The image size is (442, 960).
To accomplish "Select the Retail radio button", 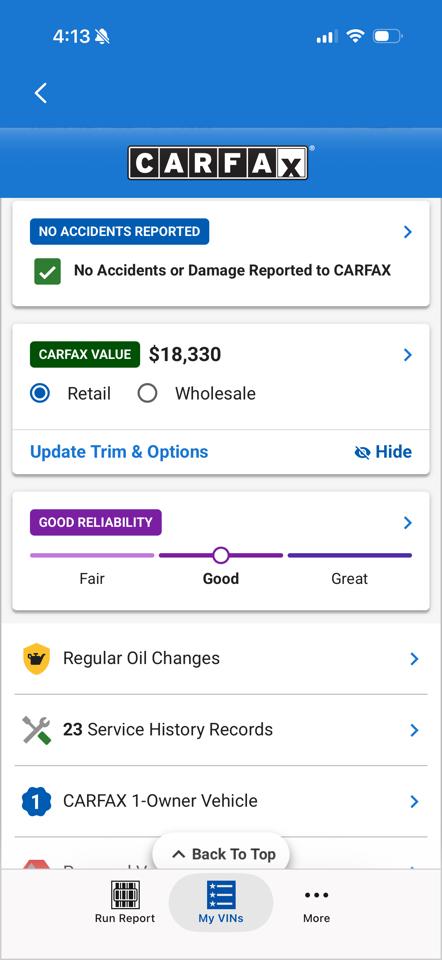I will [40, 393].
